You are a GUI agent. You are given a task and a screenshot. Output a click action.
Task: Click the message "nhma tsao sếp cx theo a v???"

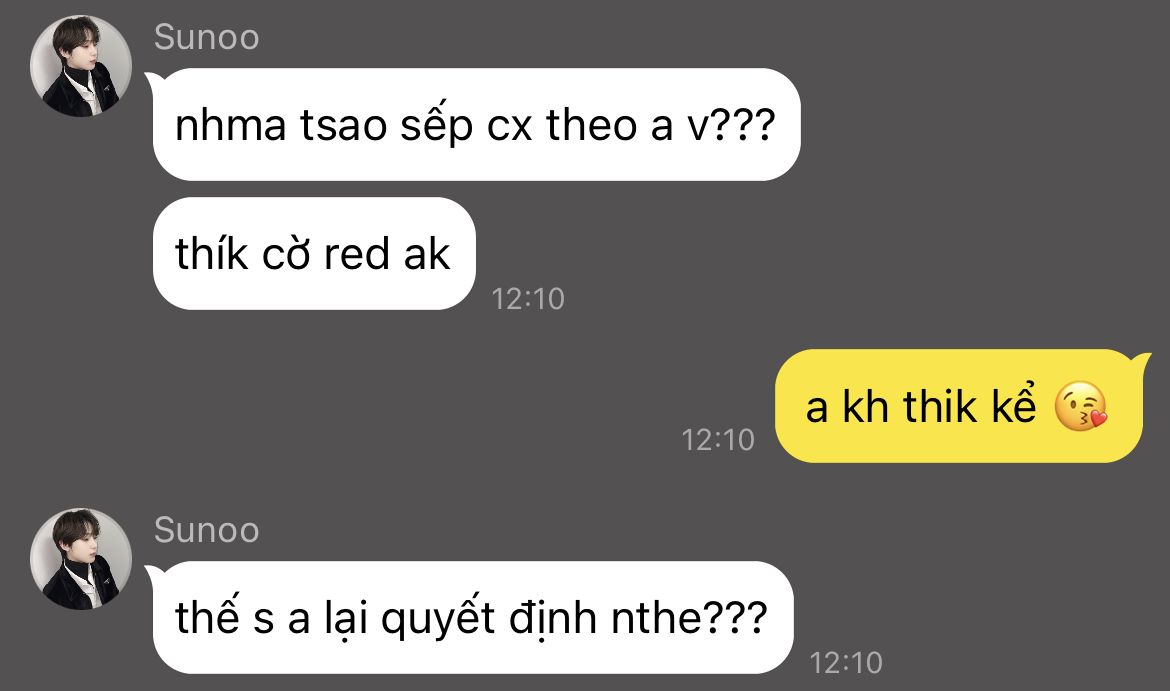click(x=476, y=125)
